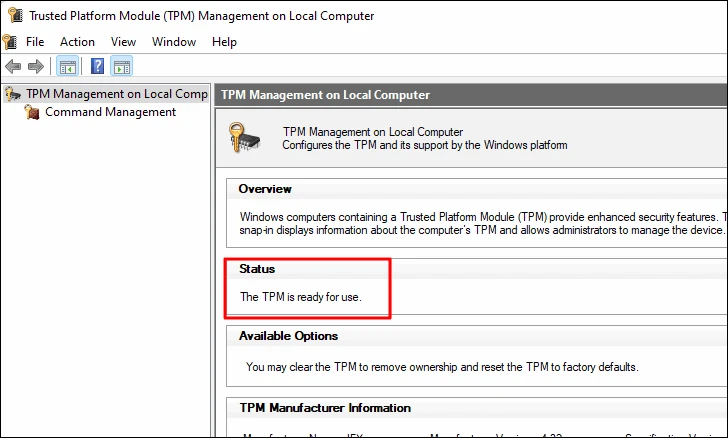Open the Window menu

pyautogui.click(x=174, y=42)
